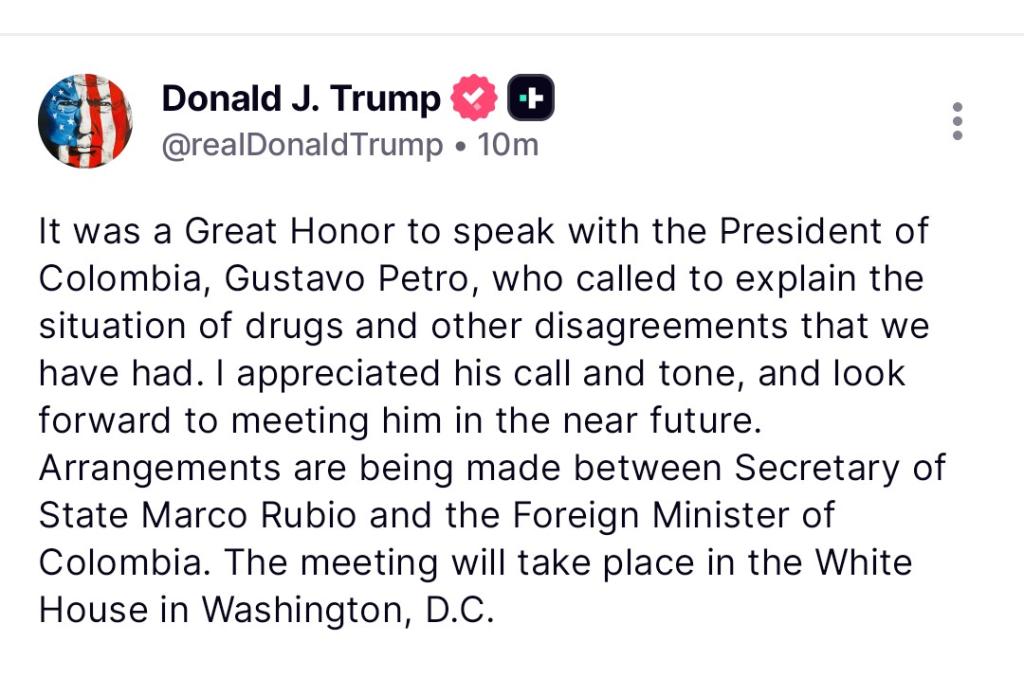Click the red verified checkmark badge
Viewport: 1024px width, 677px height.
pyautogui.click(x=473, y=98)
